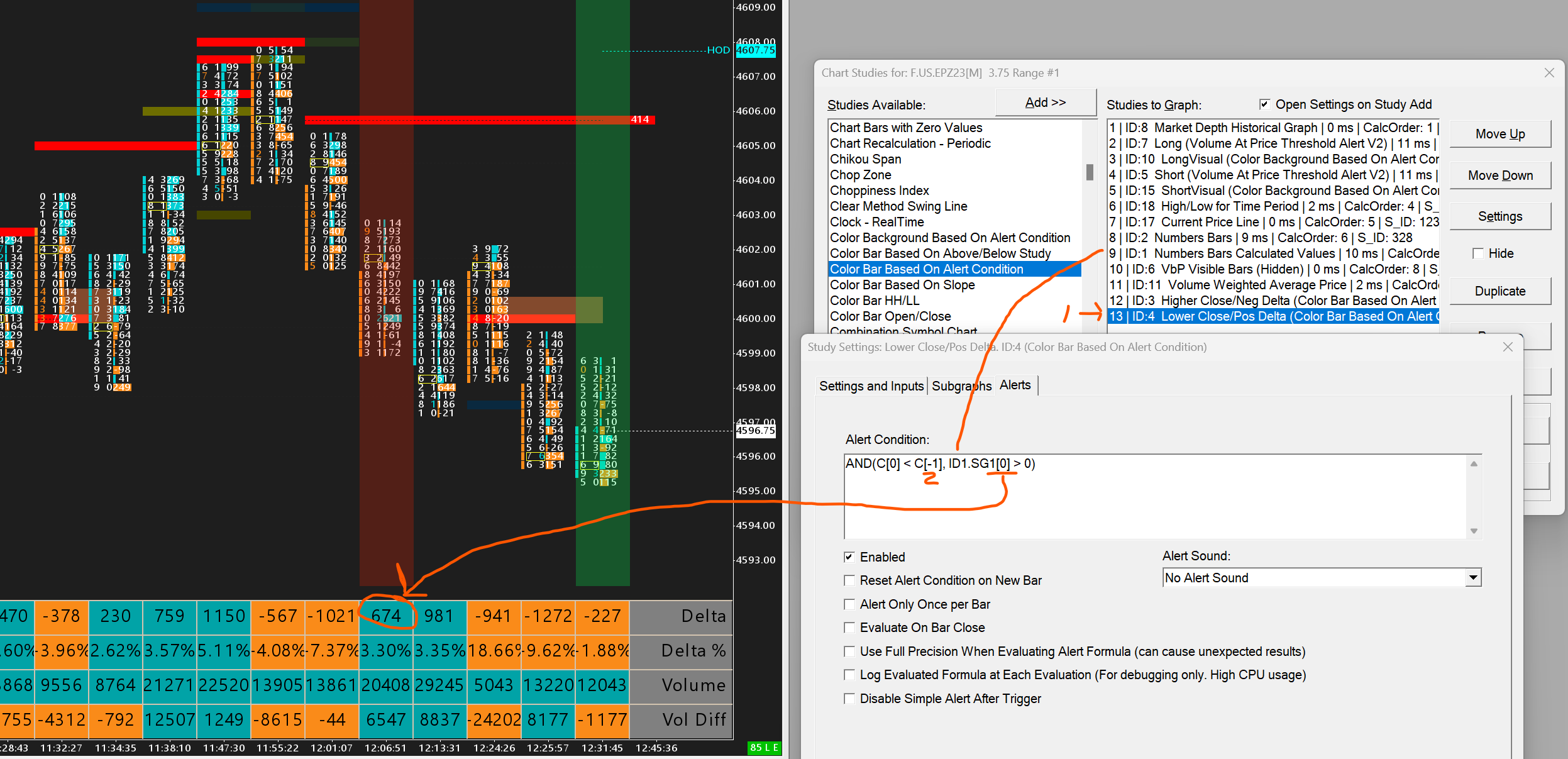Enable Evaluate On Bar Close
Image resolution: width=1568 pixels, height=759 pixels.
849,628
